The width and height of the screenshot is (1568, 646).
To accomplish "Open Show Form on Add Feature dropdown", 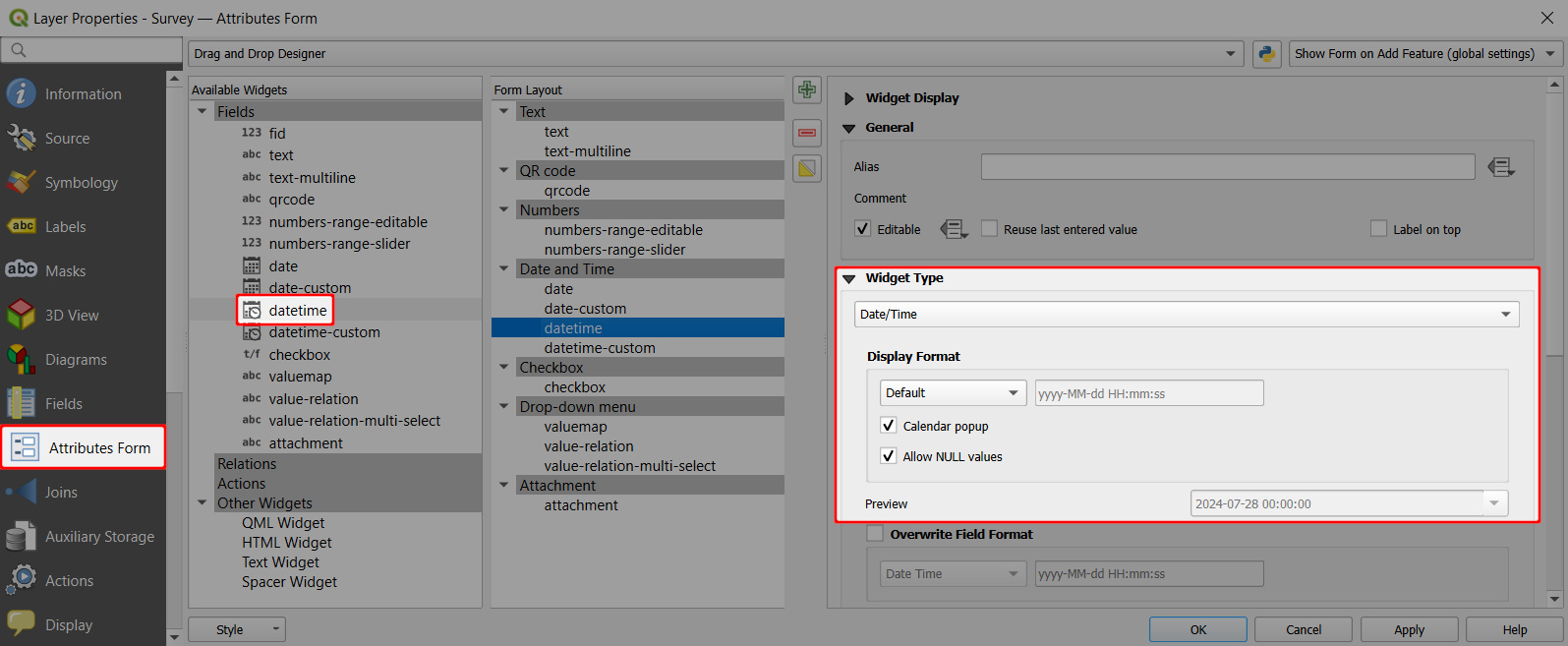I will [1425, 53].
